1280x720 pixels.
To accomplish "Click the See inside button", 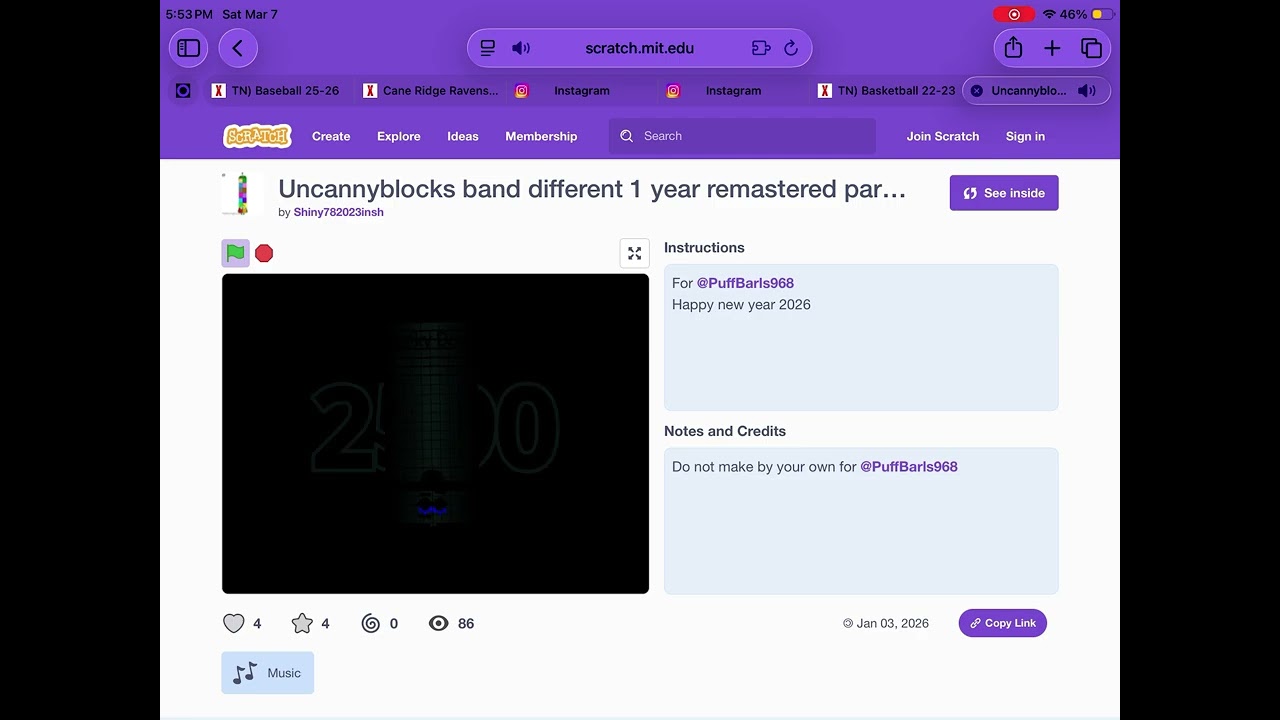I will 1004,193.
